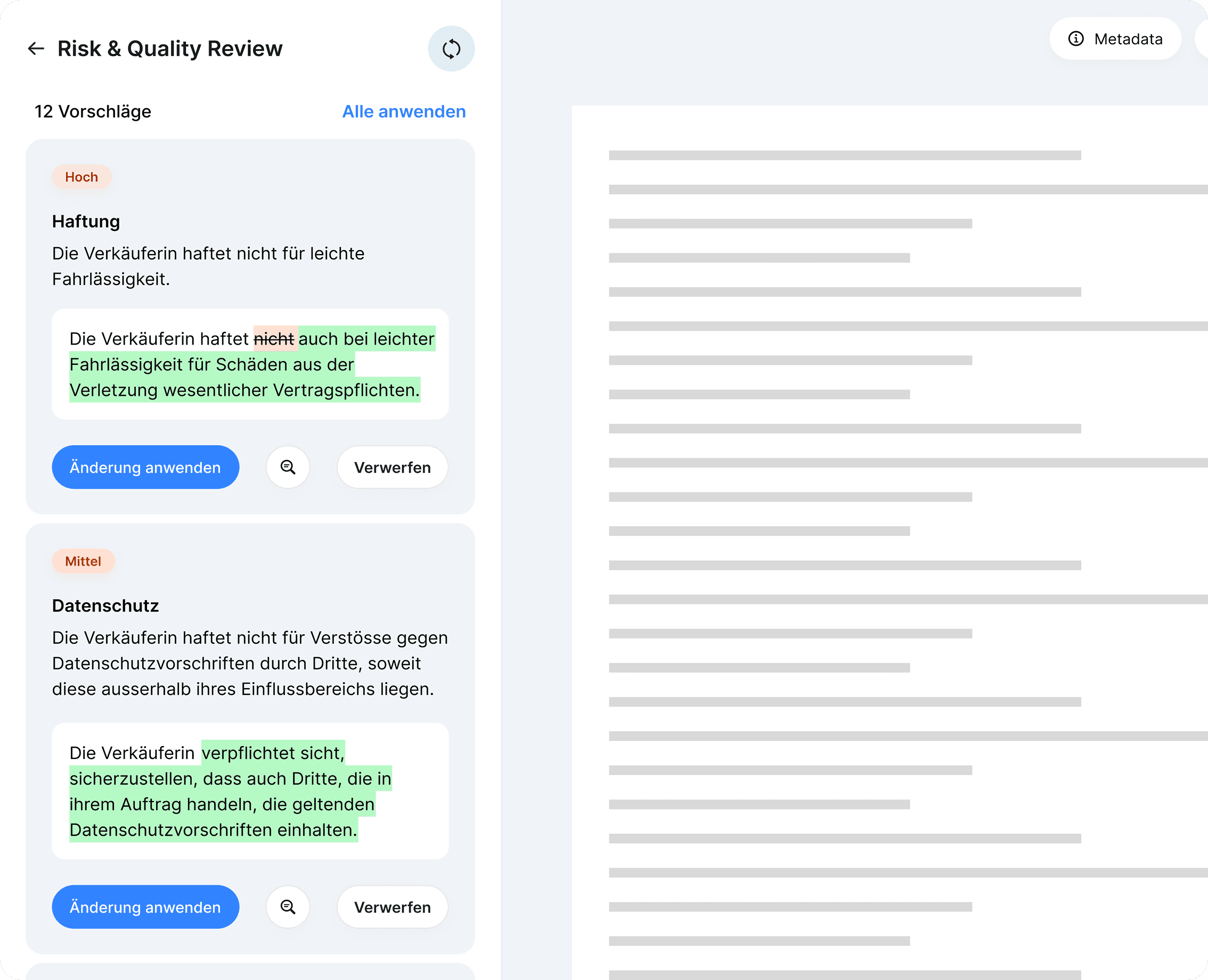
Task: Open detail view via magnifier on Haftung suggestion
Action: point(288,467)
